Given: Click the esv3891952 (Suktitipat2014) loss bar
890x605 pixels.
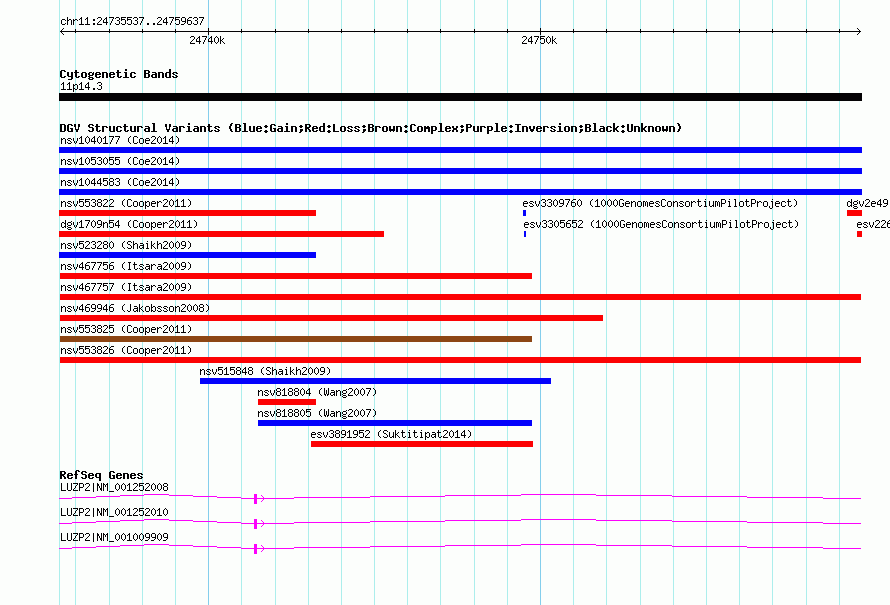Looking at the screenshot, I should point(422,444).
